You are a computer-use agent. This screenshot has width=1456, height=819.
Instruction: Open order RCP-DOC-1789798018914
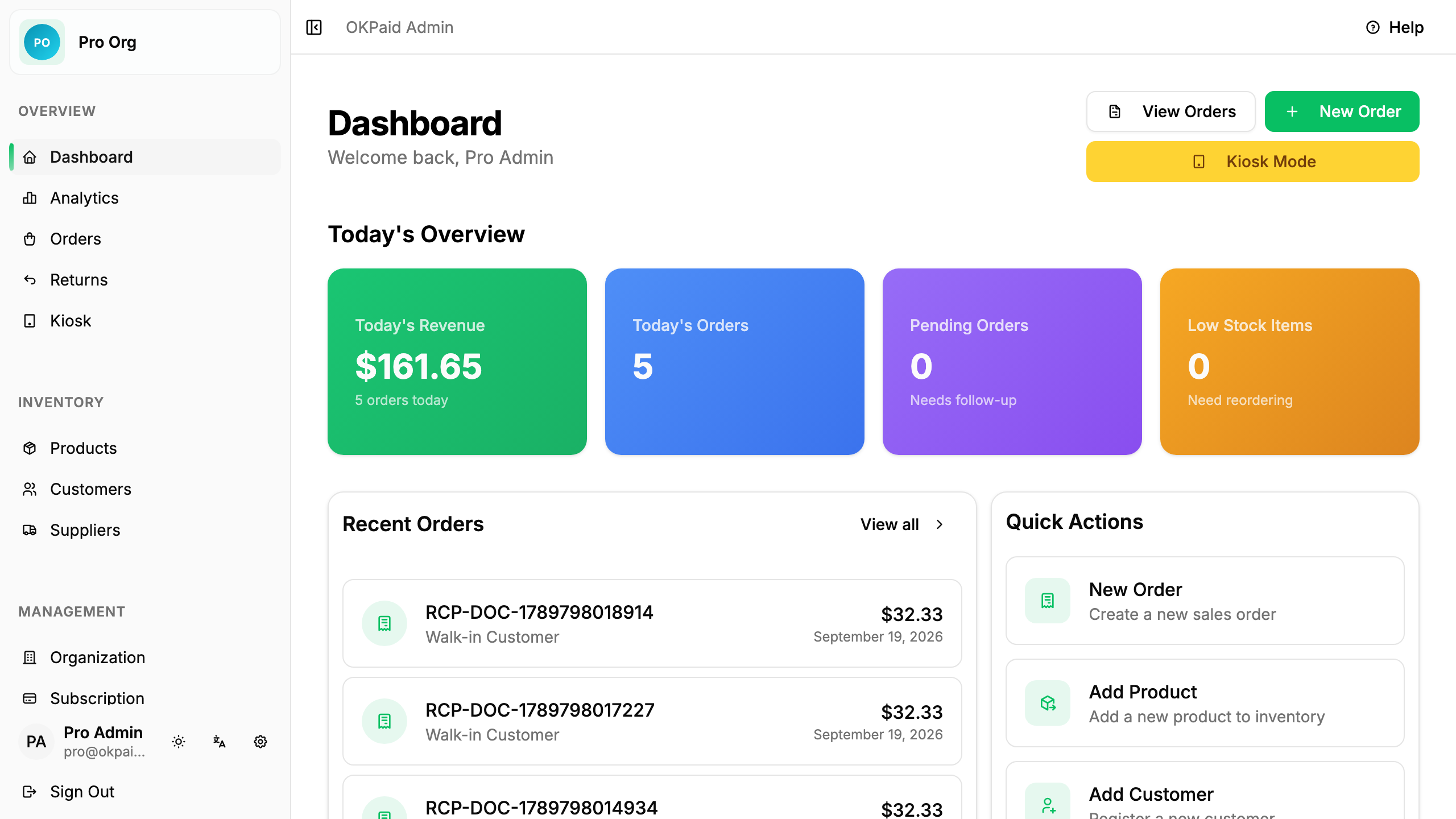pos(652,623)
